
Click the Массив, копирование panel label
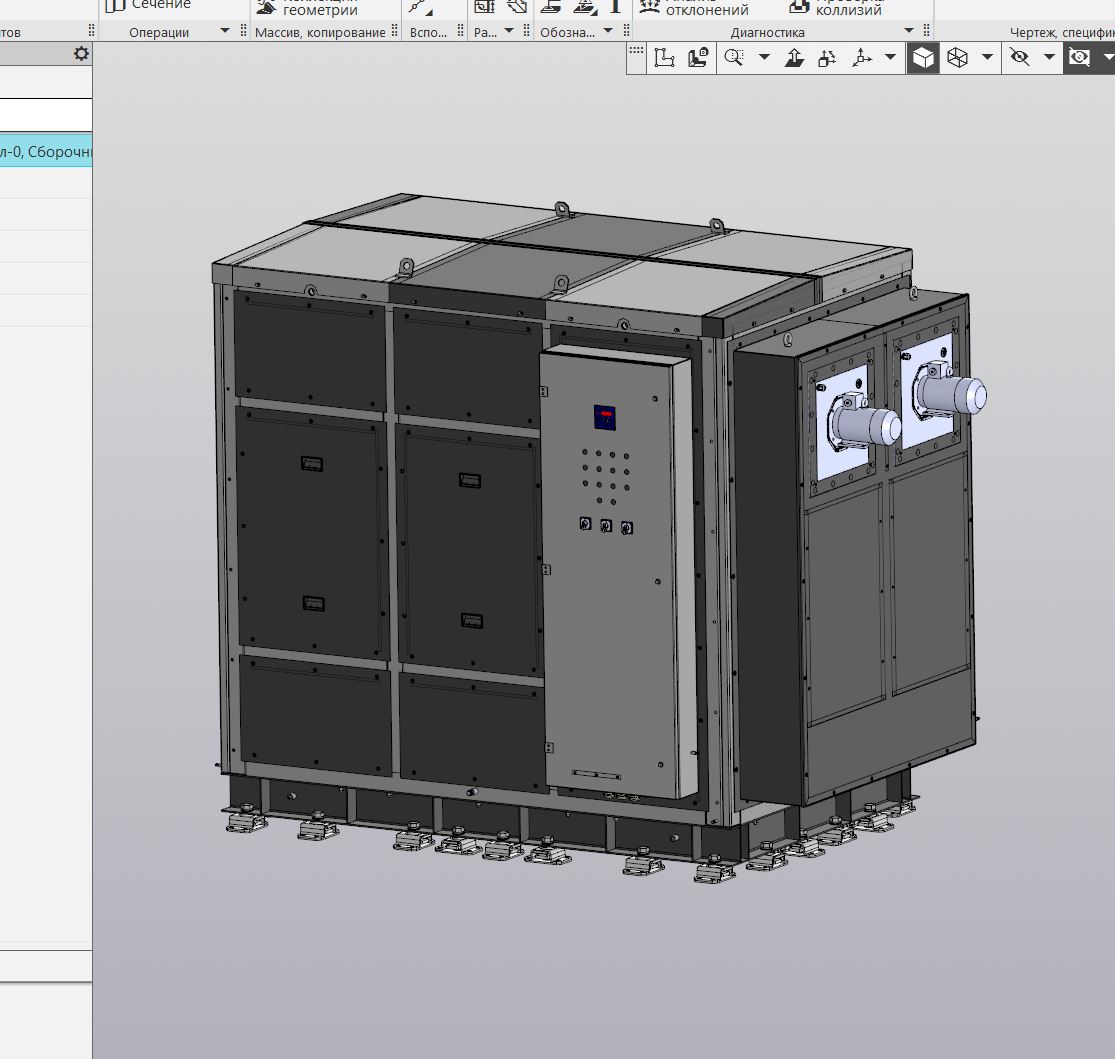pyautogui.click(x=320, y=32)
